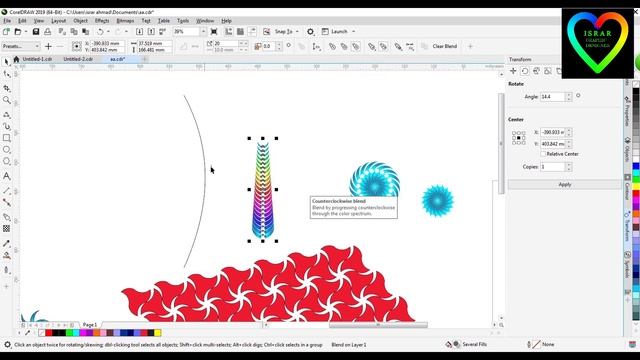
Task: Toggle the object origin button on property bar
Action: (x=76, y=47)
